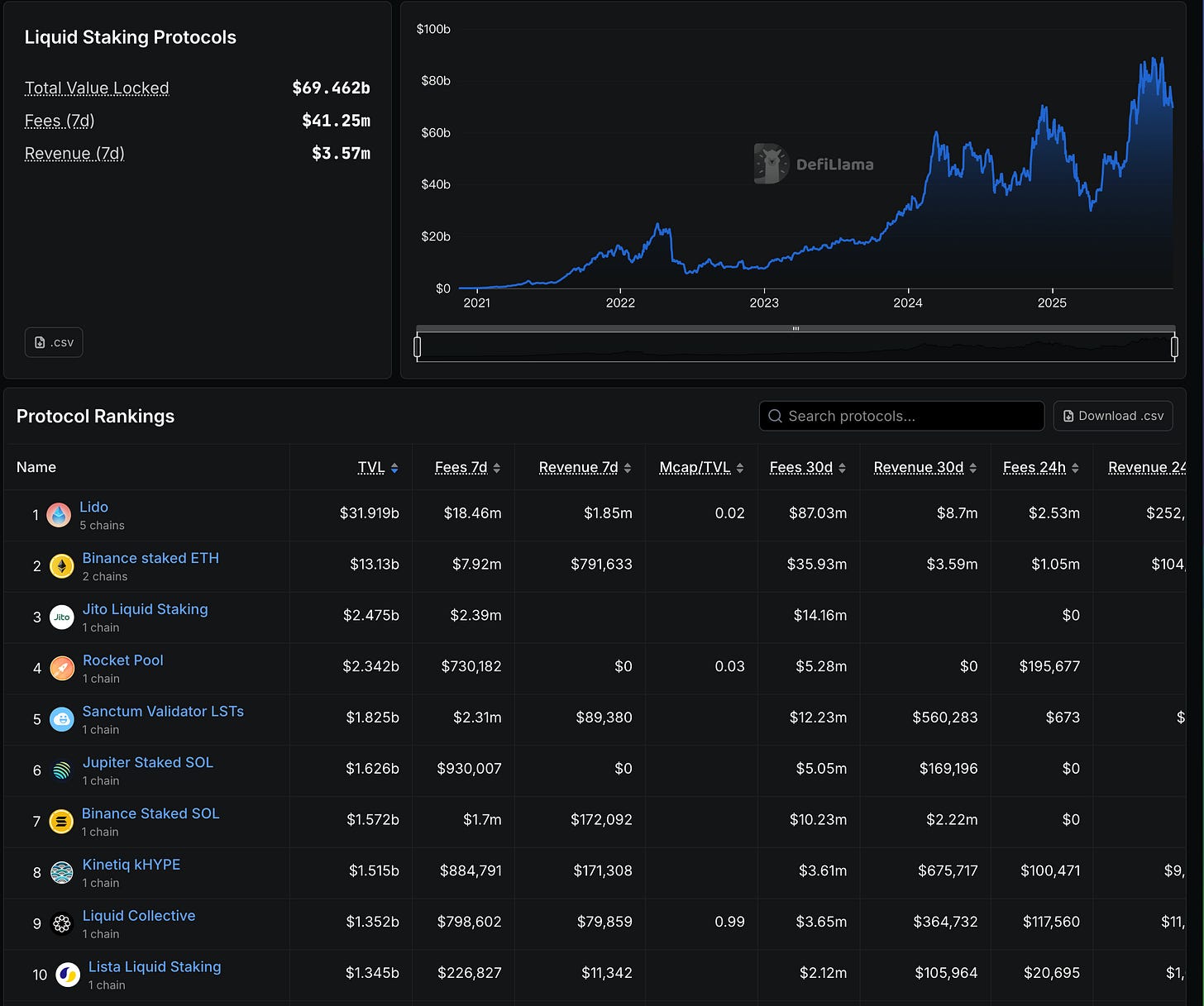Click the Lido protocol logo icon

point(59,515)
